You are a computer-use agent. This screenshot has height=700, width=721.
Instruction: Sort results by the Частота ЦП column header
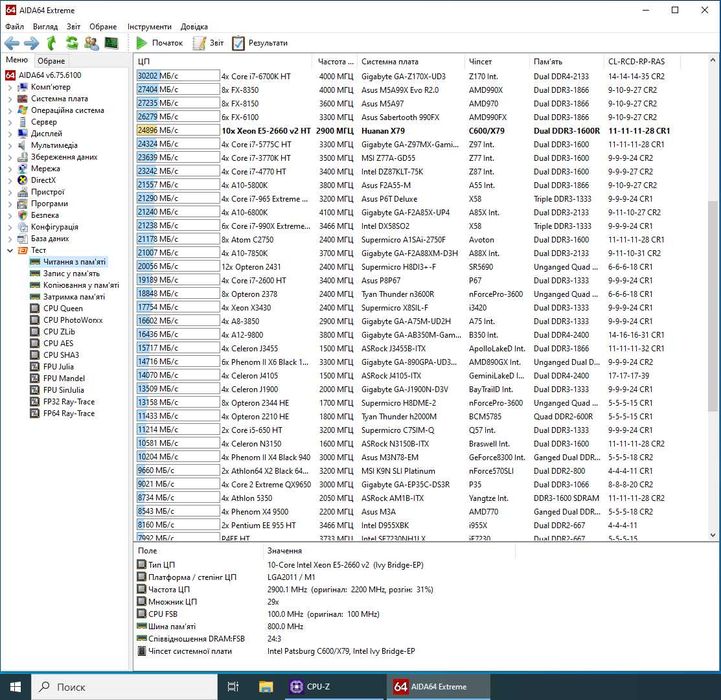334,61
